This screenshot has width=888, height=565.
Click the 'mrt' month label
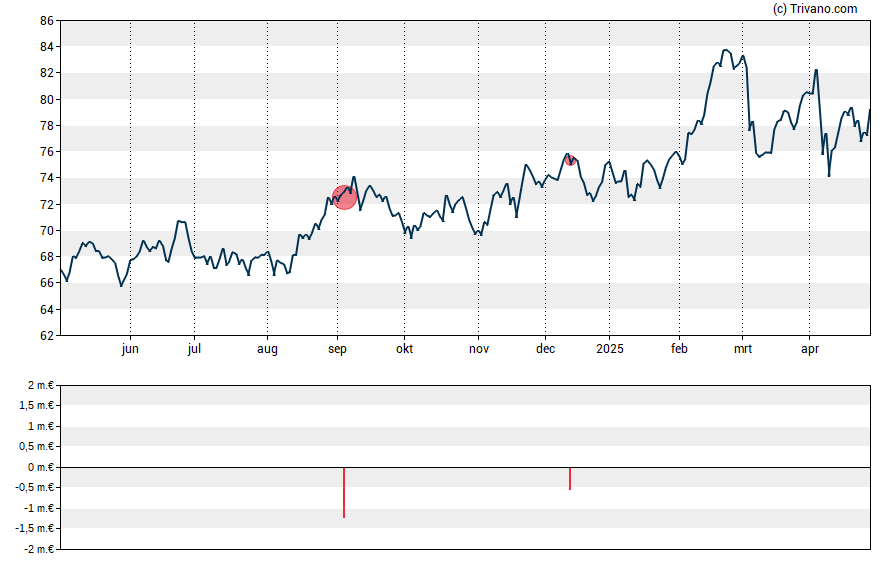pyautogui.click(x=743, y=349)
